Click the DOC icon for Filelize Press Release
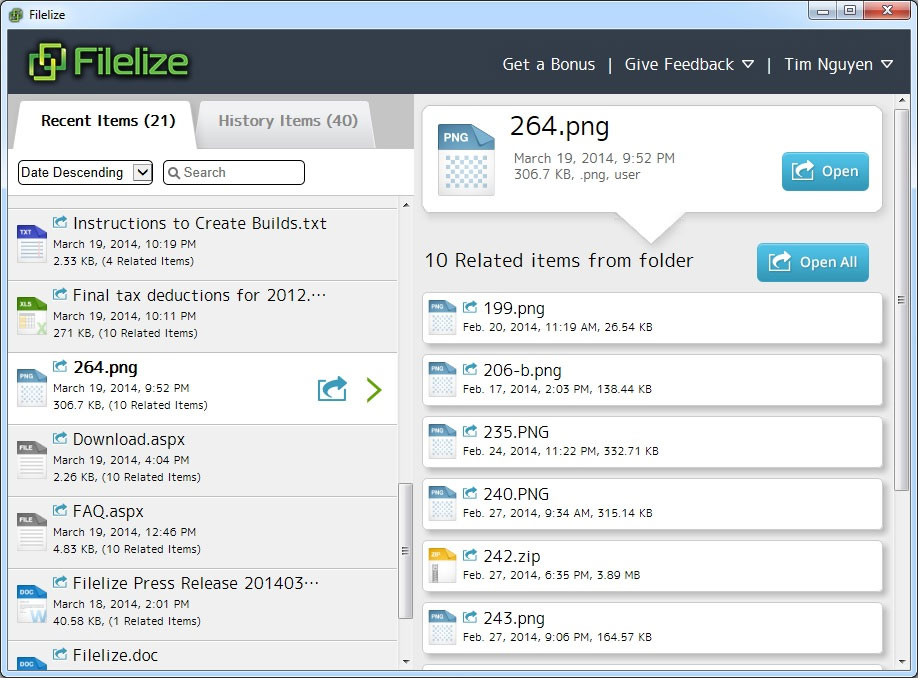Screen dimensions: 920x680 coord(32,604)
